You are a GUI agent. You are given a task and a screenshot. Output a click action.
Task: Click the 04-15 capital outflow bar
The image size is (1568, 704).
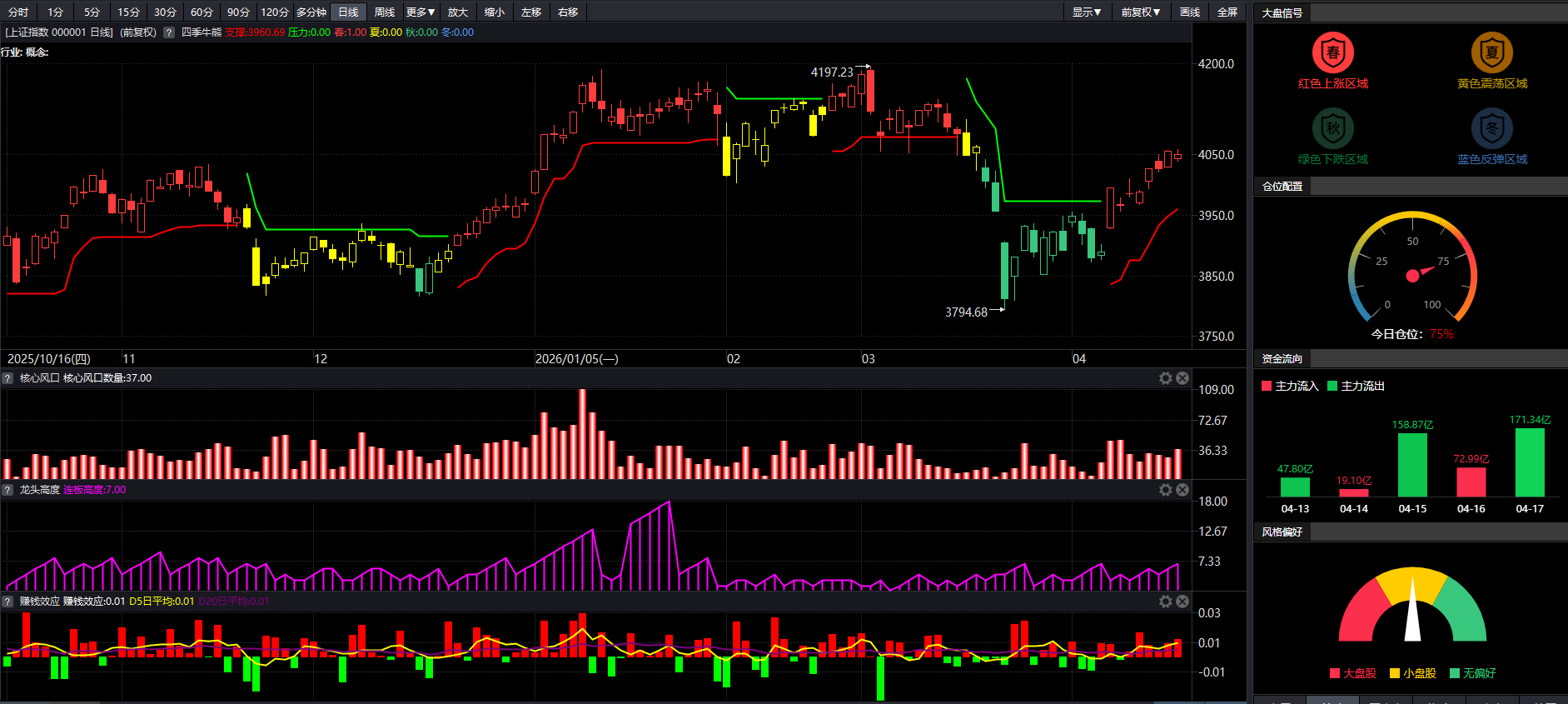click(1412, 465)
